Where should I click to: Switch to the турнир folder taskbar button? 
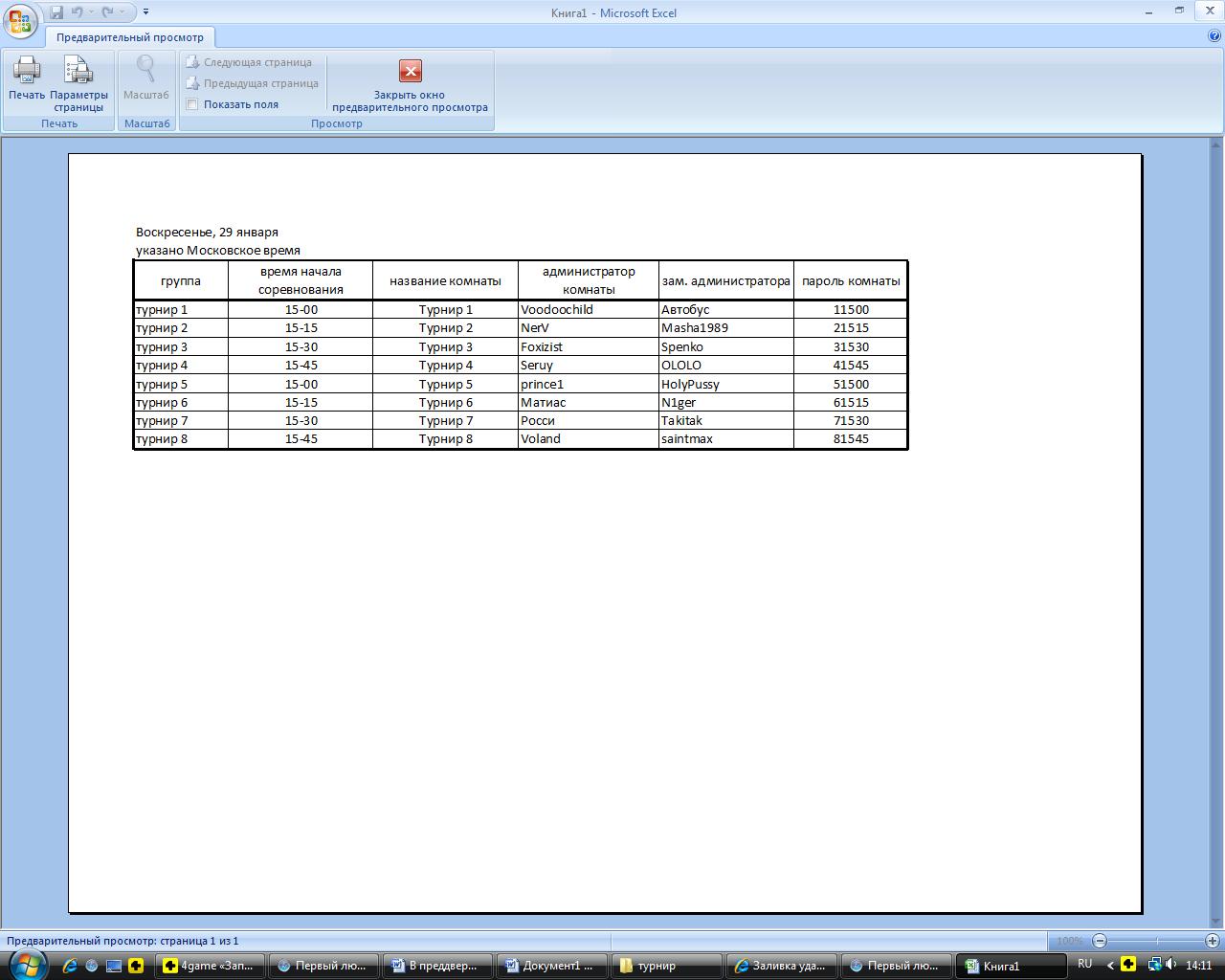[668, 966]
